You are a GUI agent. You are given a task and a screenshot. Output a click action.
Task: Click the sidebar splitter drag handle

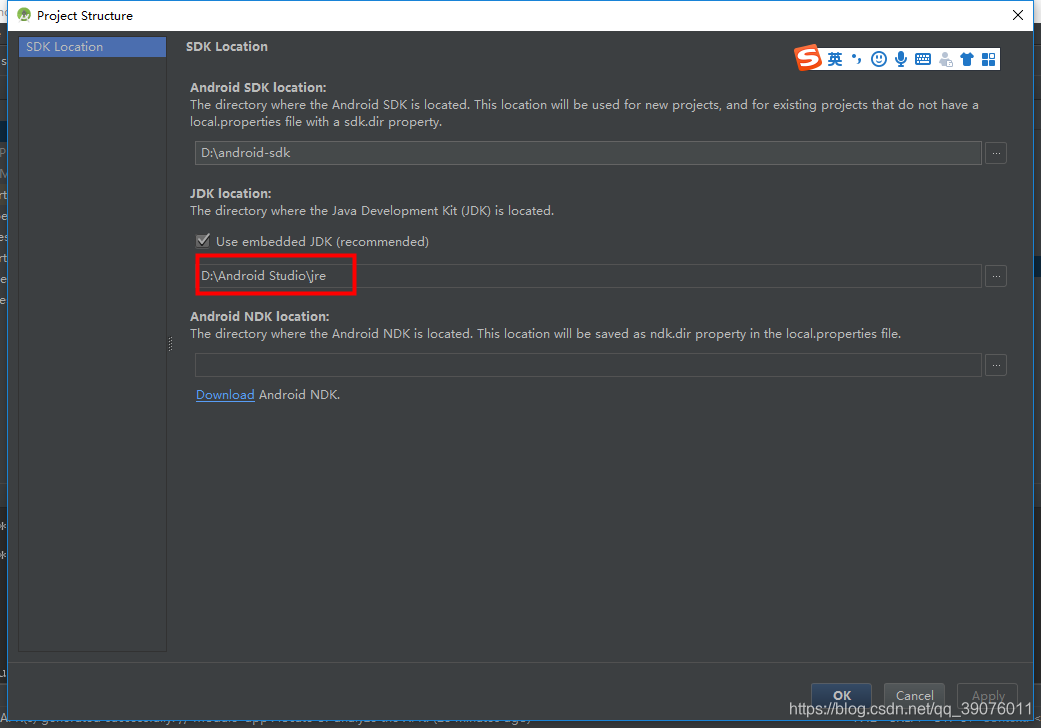pyautogui.click(x=171, y=343)
